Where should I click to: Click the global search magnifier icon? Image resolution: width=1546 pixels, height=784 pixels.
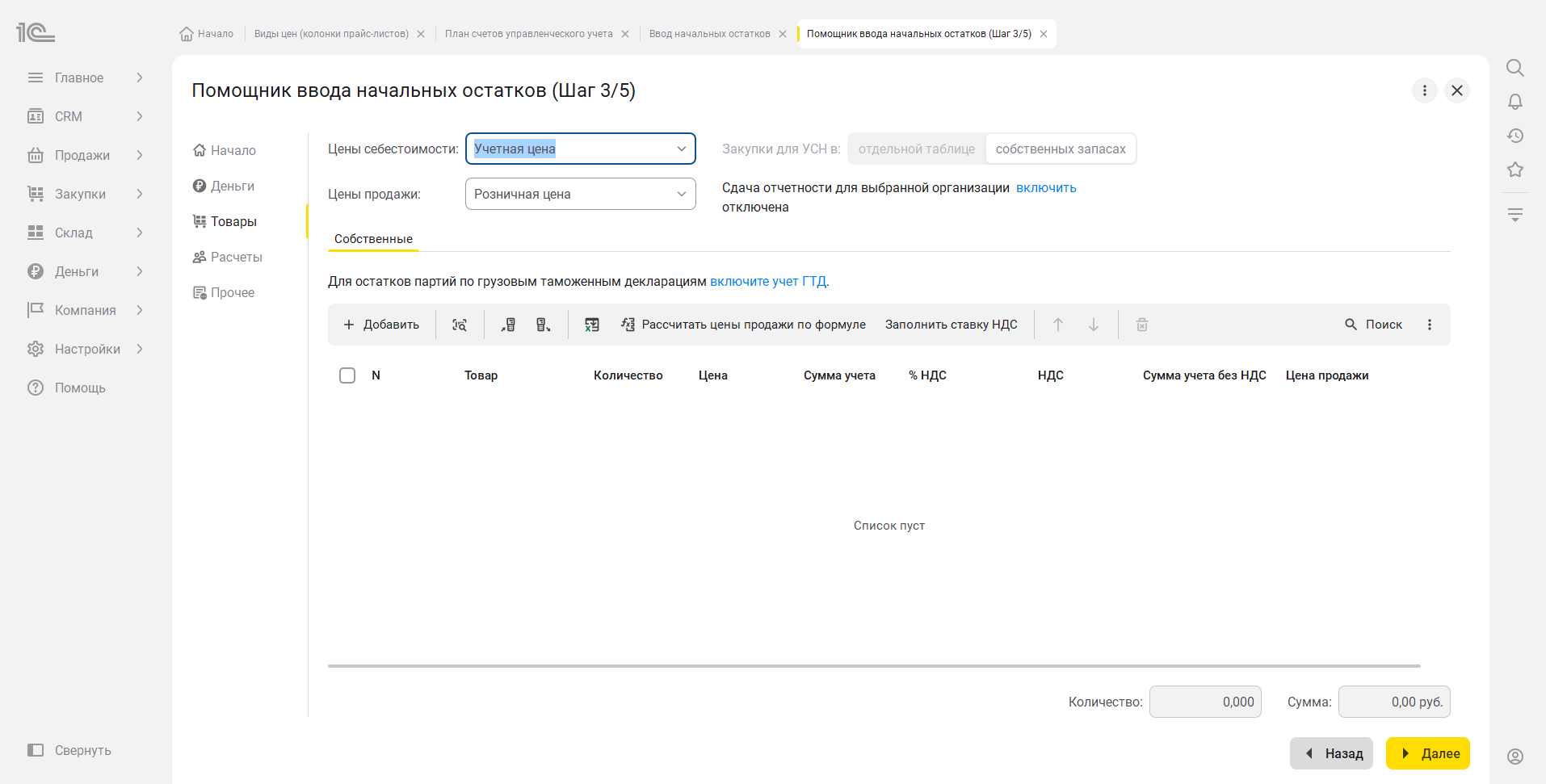pos(1515,68)
